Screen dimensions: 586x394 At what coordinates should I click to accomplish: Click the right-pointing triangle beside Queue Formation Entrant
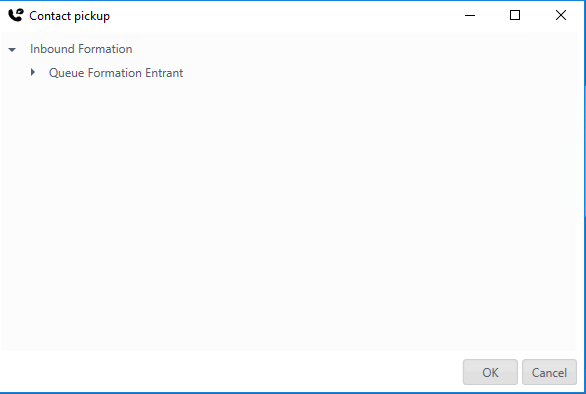(33, 73)
